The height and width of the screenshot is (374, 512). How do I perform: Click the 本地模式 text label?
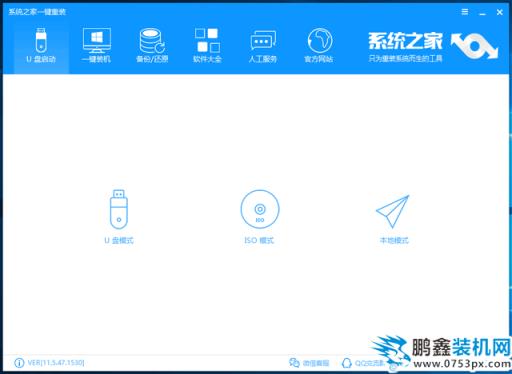pyautogui.click(x=394, y=240)
